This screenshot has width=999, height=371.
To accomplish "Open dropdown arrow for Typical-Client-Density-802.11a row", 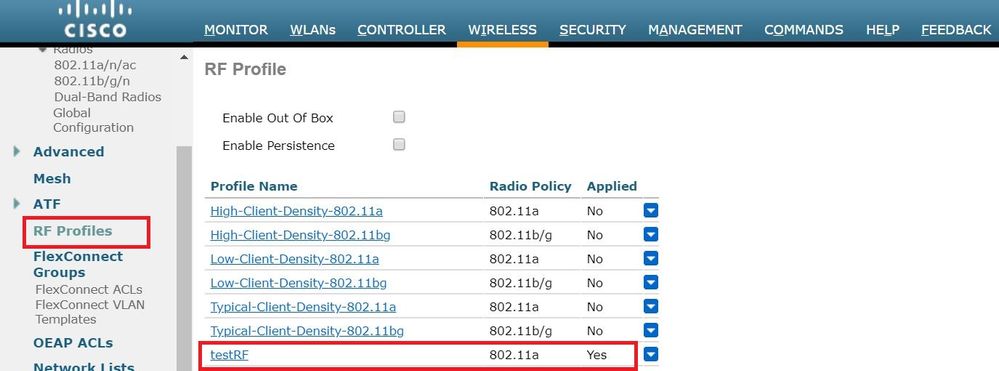I will tap(650, 307).
